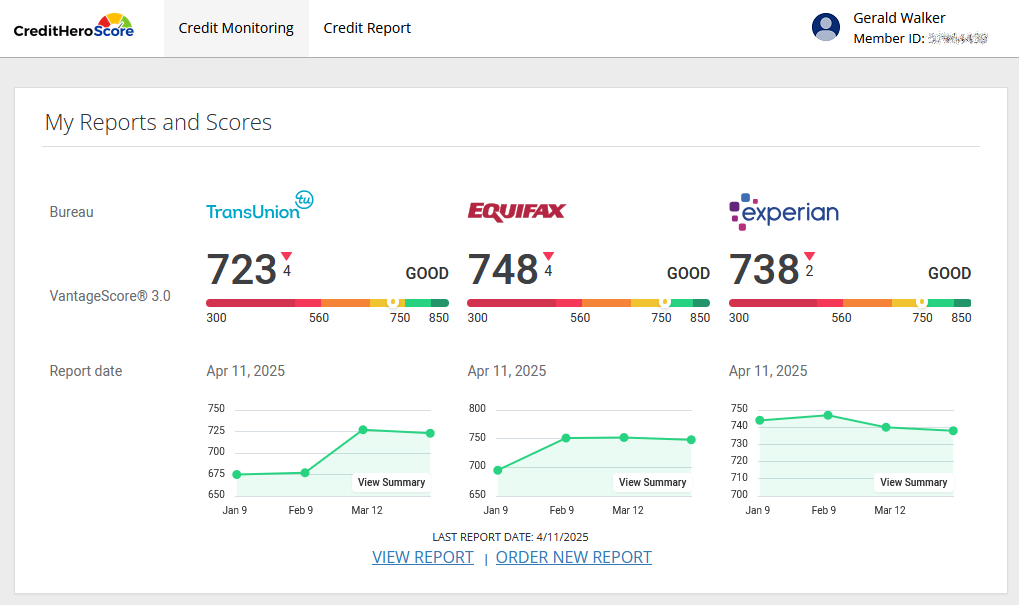This screenshot has width=1019, height=605.
Task: Switch to the Credit Monitoring tab
Action: [x=236, y=28]
